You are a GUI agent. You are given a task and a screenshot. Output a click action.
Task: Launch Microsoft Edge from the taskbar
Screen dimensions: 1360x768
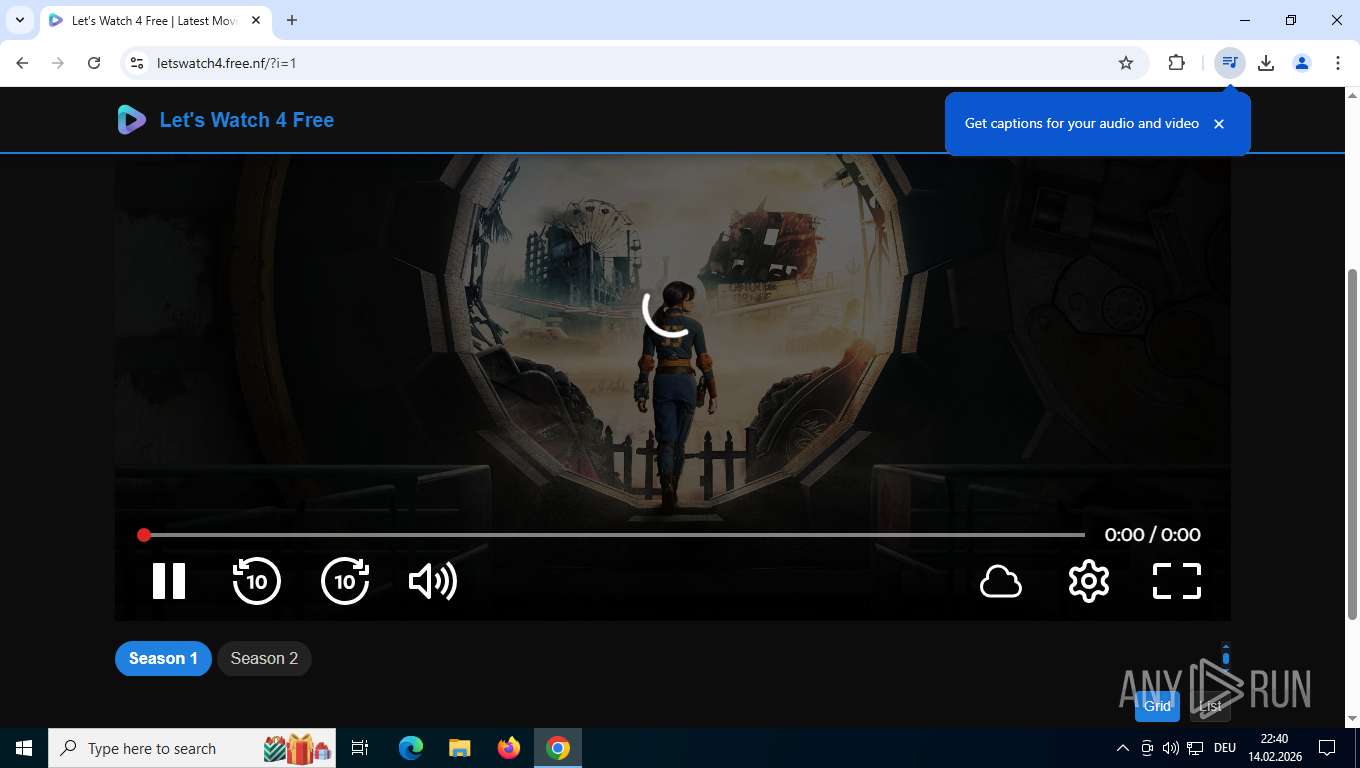411,748
